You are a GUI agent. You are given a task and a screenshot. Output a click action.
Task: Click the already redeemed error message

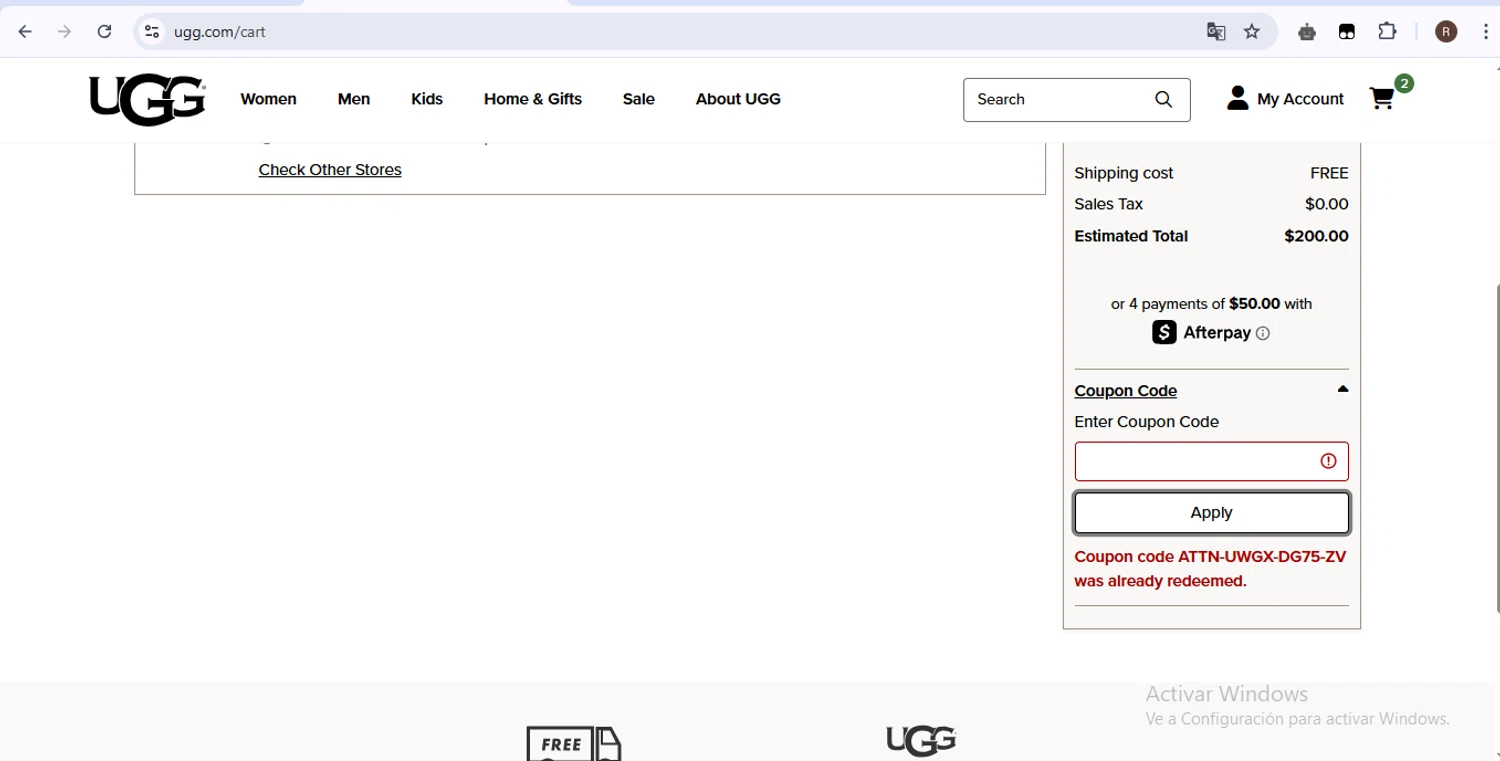[x=1210, y=569]
